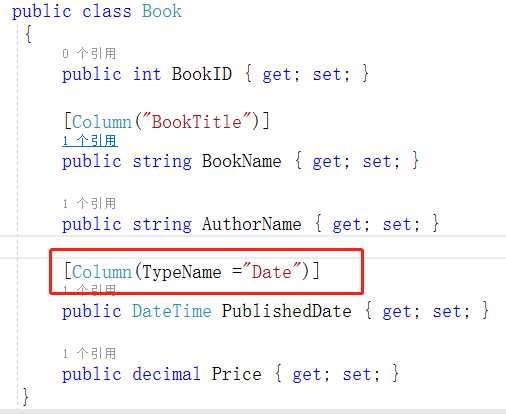This screenshot has width=506, height=414.
Task: Click the 'string' type on the BookName line
Action: click(162, 161)
